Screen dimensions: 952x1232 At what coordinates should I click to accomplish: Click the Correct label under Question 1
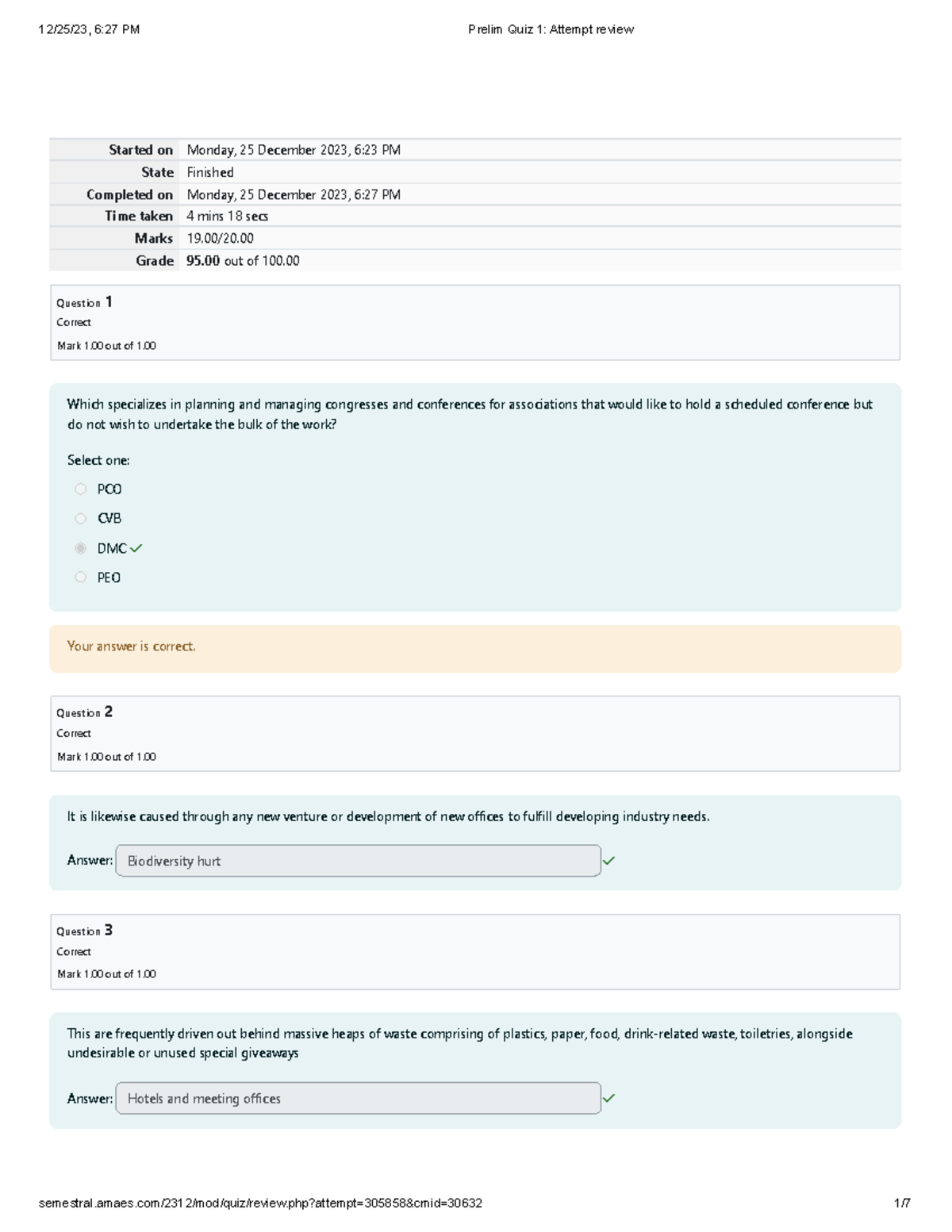74,322
